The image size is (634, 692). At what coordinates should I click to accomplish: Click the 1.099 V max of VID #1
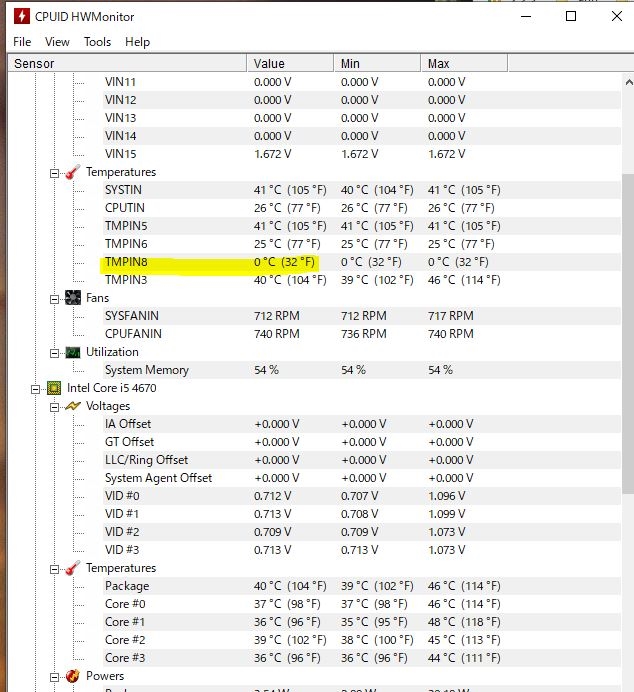click(446, 514)
